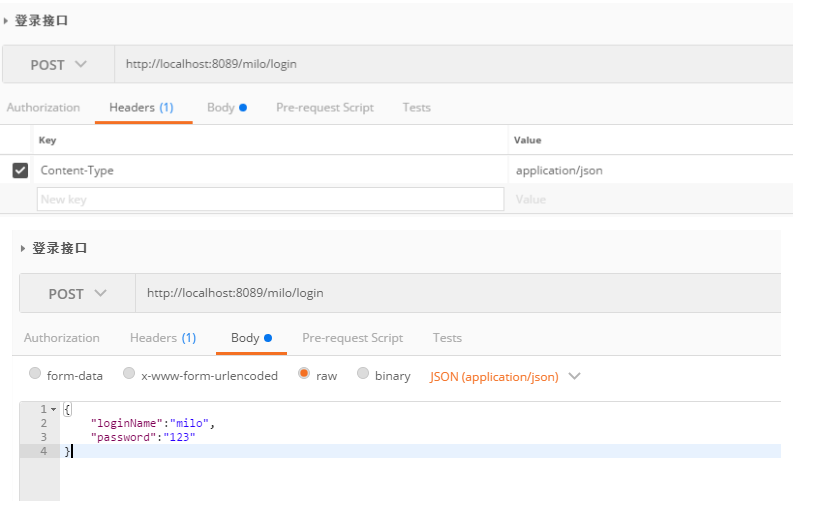Open the Authorization tab in lower panel
The image size is (821, 506).
(62, 338)
